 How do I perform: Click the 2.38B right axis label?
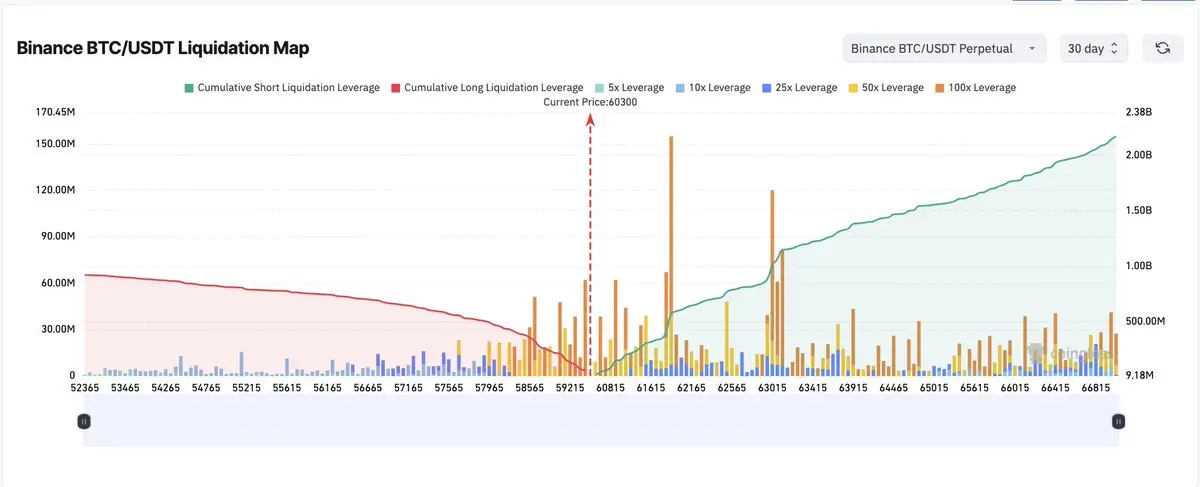(x=1138, y=112)
